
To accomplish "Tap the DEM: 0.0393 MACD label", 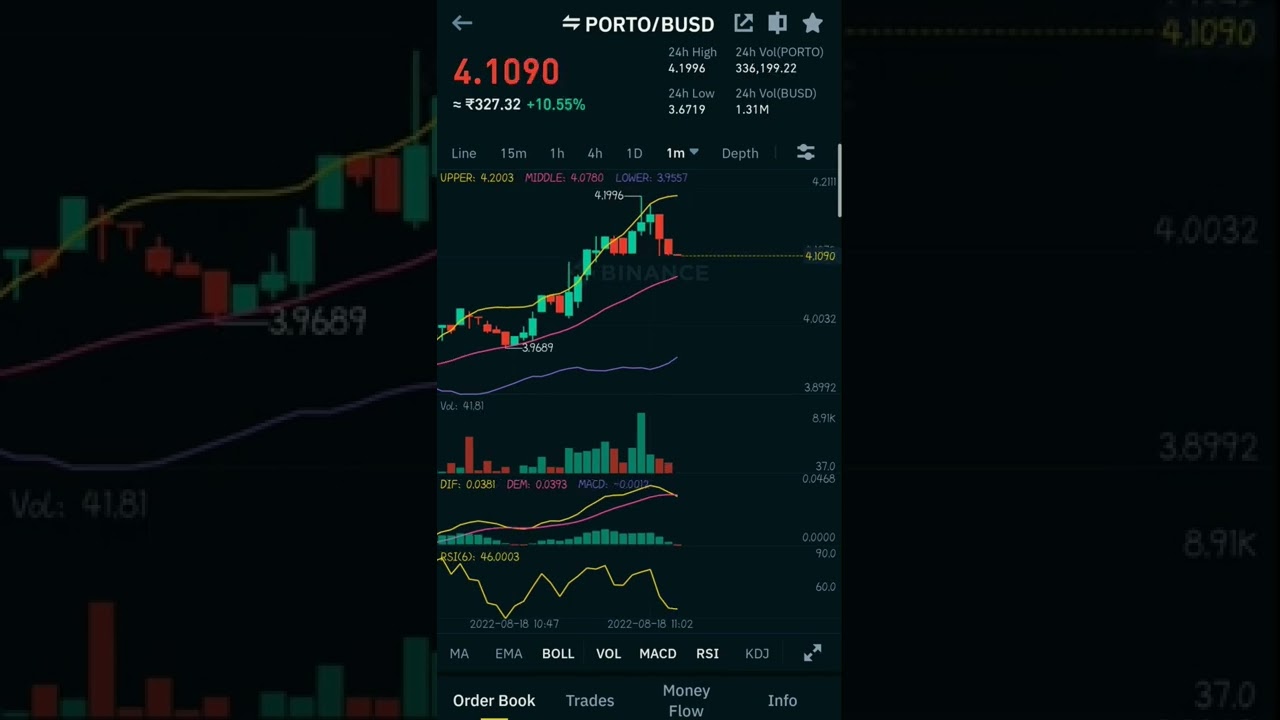I will click(x=536, y=484).
